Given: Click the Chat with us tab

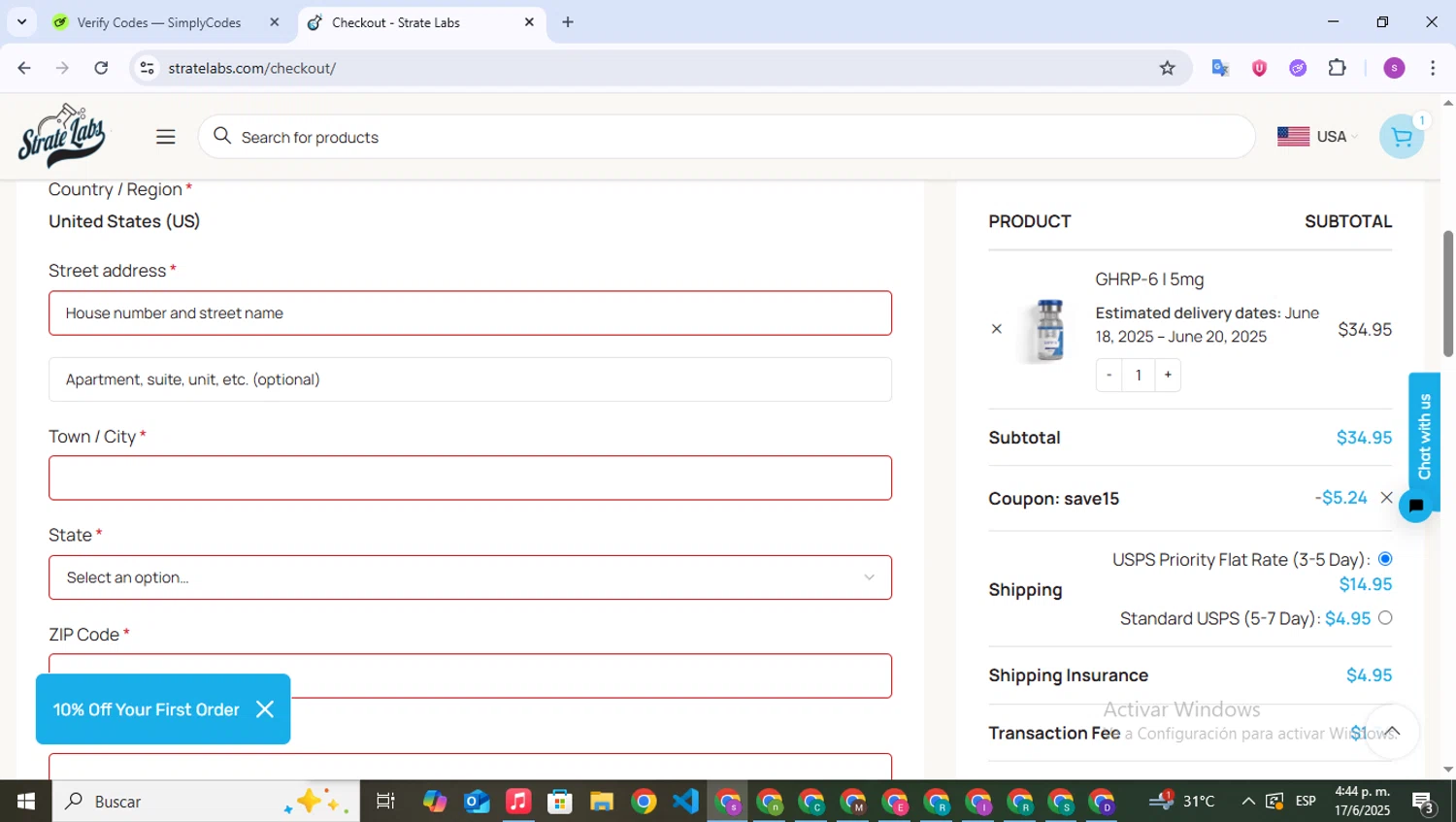Looking at the screenshot, I should (1424, 436).
